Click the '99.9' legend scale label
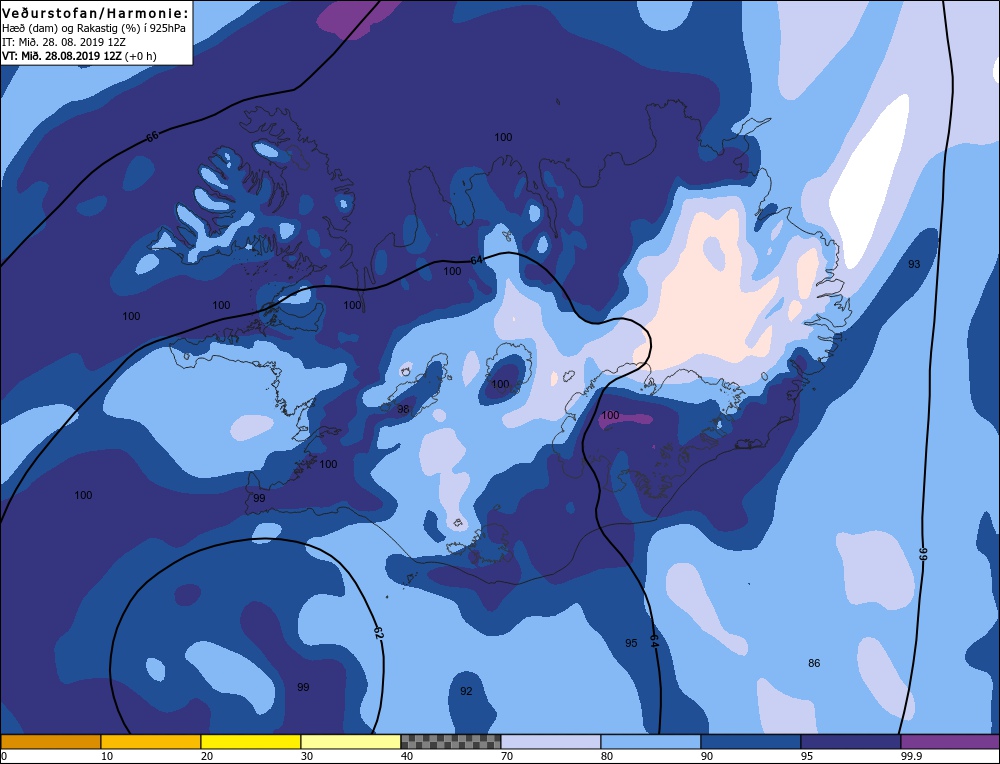1000x764 pixels. click(x=910, y=756)
